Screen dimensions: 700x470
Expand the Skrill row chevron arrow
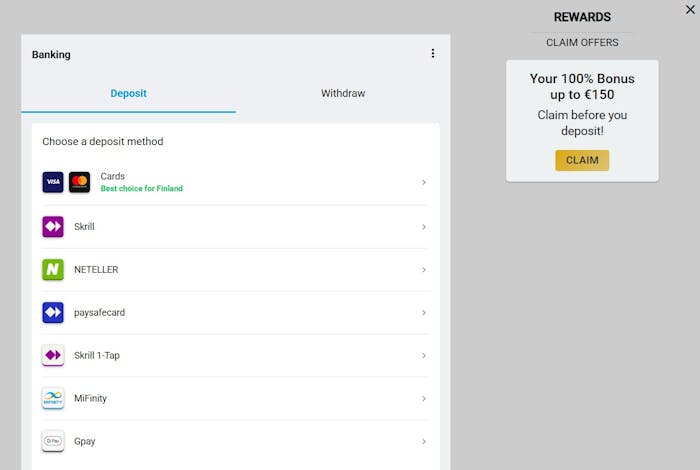click(424, 227)
